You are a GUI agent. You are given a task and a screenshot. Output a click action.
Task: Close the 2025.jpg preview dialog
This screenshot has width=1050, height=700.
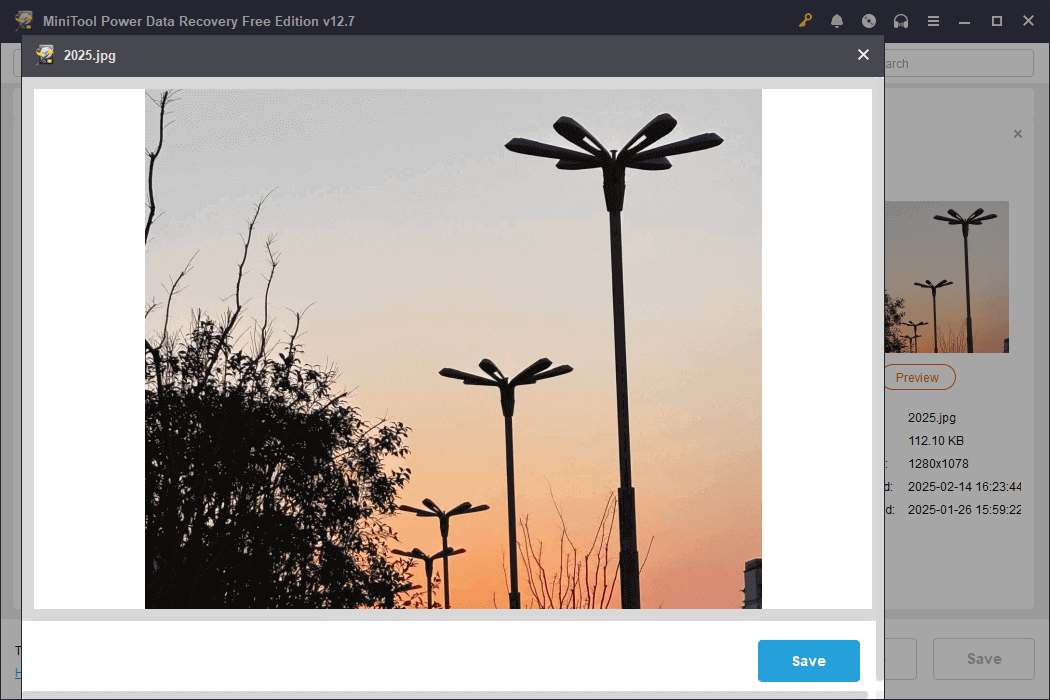coord(863,55)
